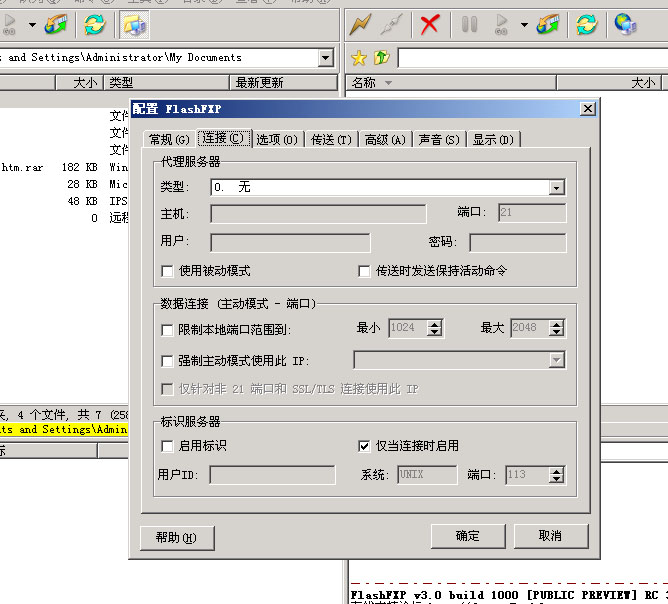This screenshot has height=604, width=668.
Task: Click the left pane switch to local browser icon
Action: tap(135, 24)
